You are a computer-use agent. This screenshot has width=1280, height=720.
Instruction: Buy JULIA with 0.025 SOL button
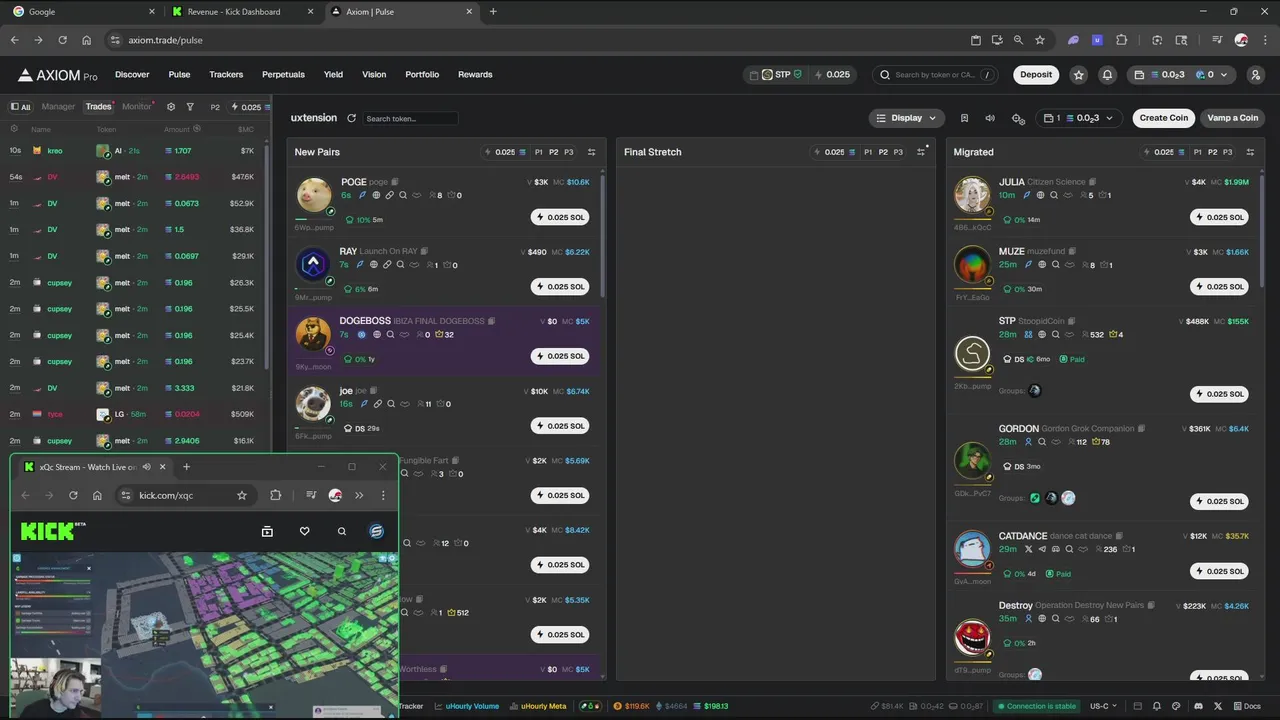click(x=1219, y=217)
